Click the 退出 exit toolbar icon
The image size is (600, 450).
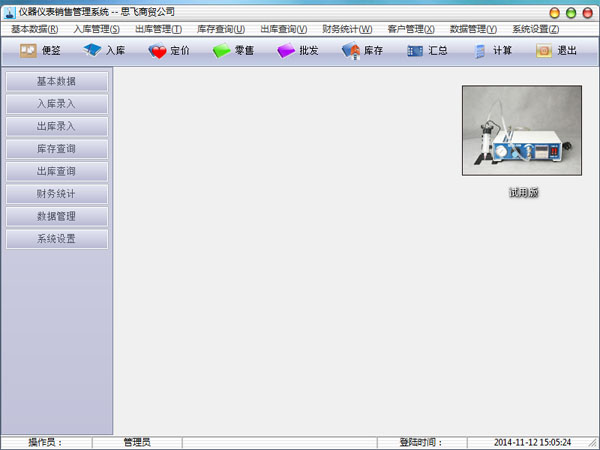[544, 50]
